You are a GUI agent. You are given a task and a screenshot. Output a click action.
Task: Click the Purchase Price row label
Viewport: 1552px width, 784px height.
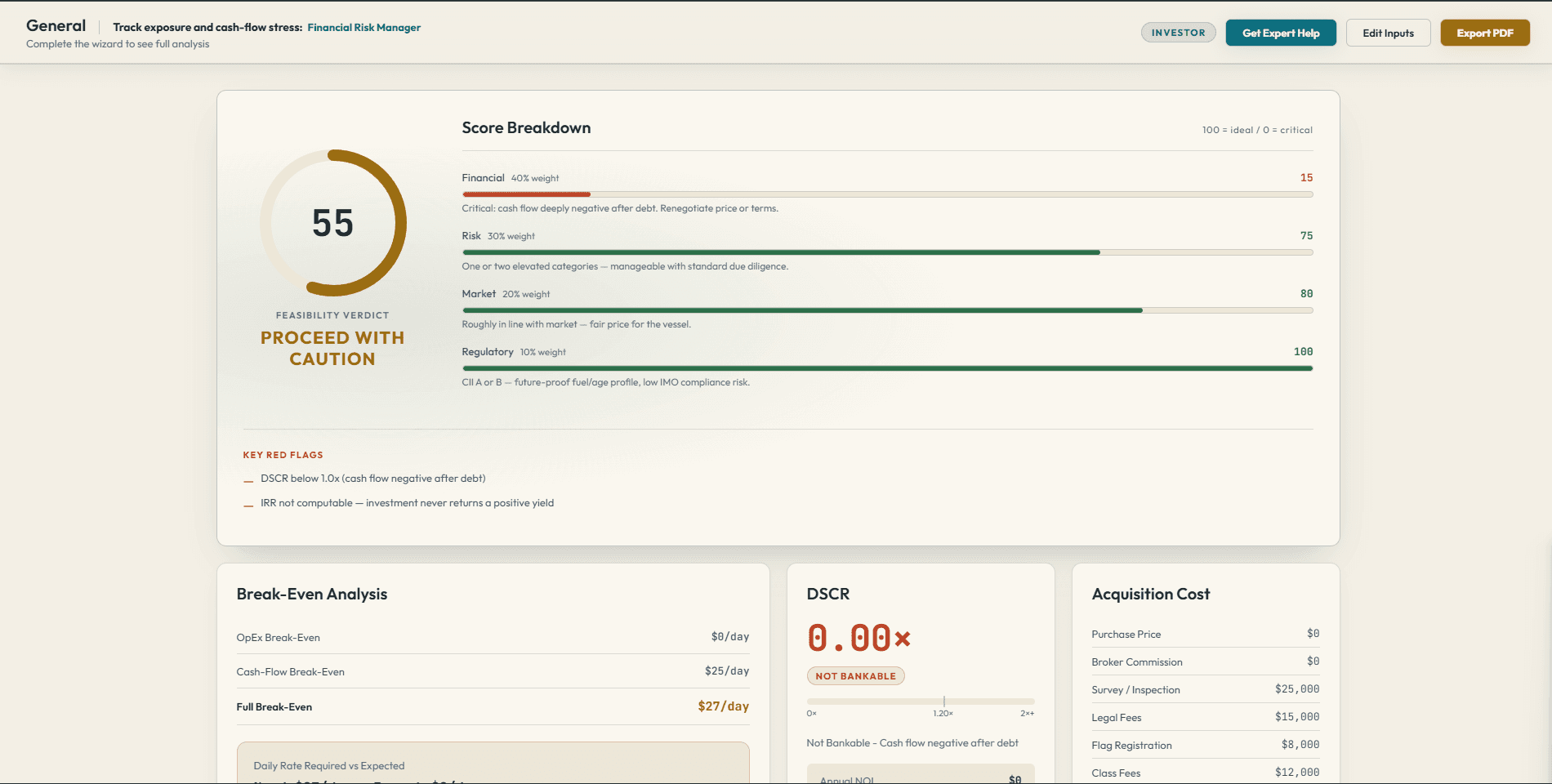[1126, 635]
